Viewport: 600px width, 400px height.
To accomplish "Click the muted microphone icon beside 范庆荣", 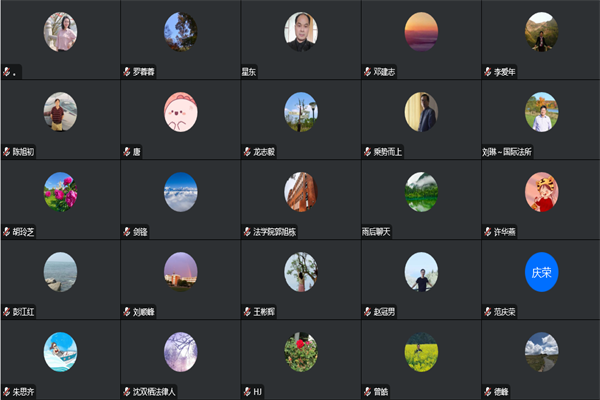I will point(488,312).
